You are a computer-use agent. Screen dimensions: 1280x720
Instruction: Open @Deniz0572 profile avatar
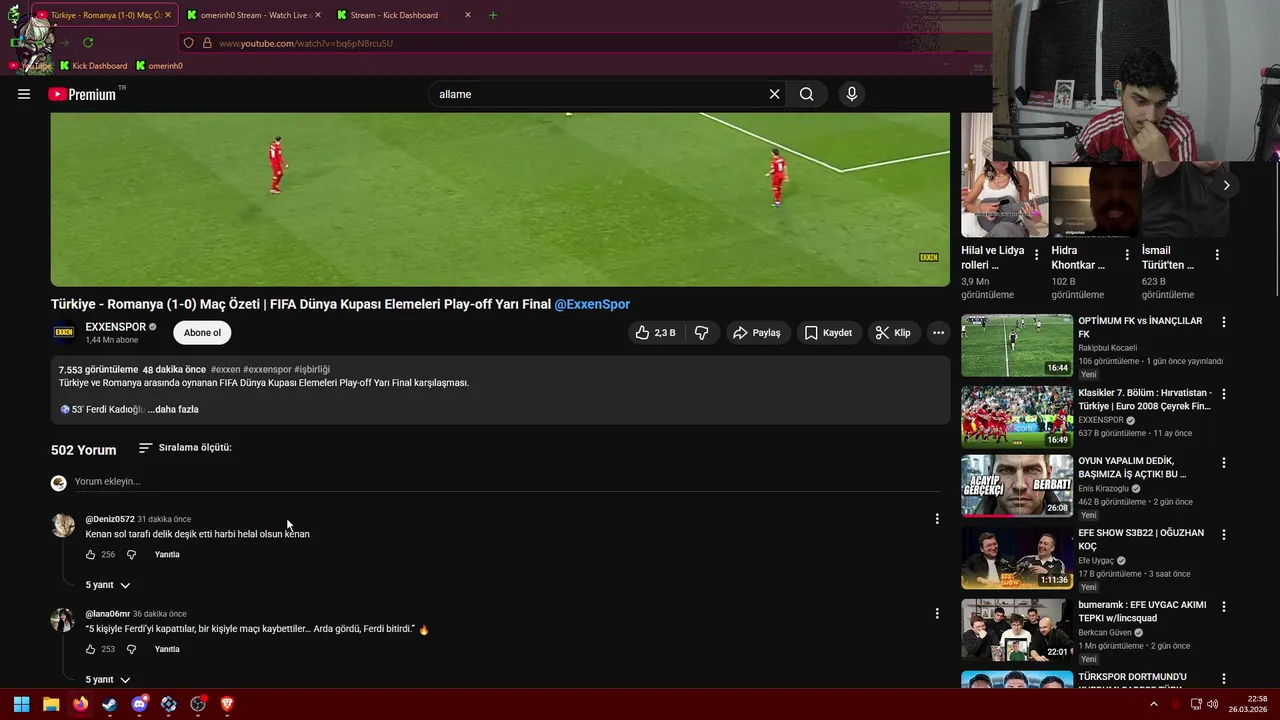[x=63, y=526]
